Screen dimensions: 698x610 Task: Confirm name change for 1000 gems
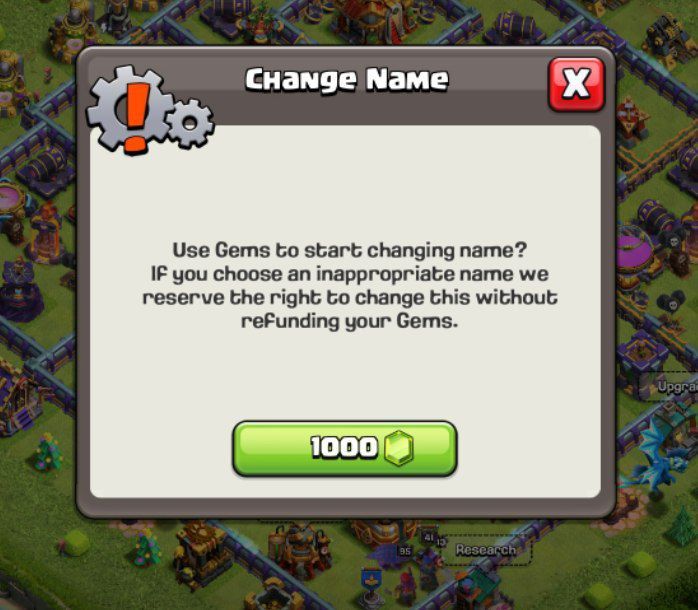pyautogui.click(x=345, y=448)
